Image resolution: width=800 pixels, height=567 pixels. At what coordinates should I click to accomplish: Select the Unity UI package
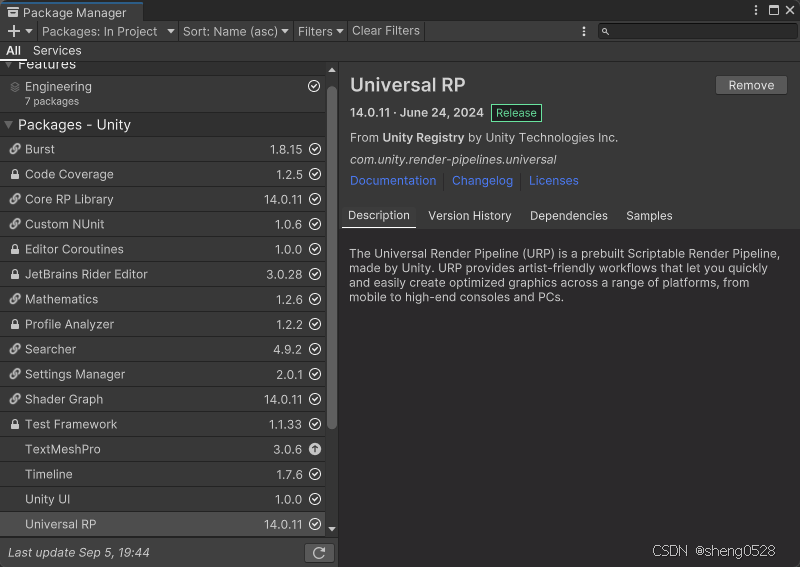tap(162, 499)
